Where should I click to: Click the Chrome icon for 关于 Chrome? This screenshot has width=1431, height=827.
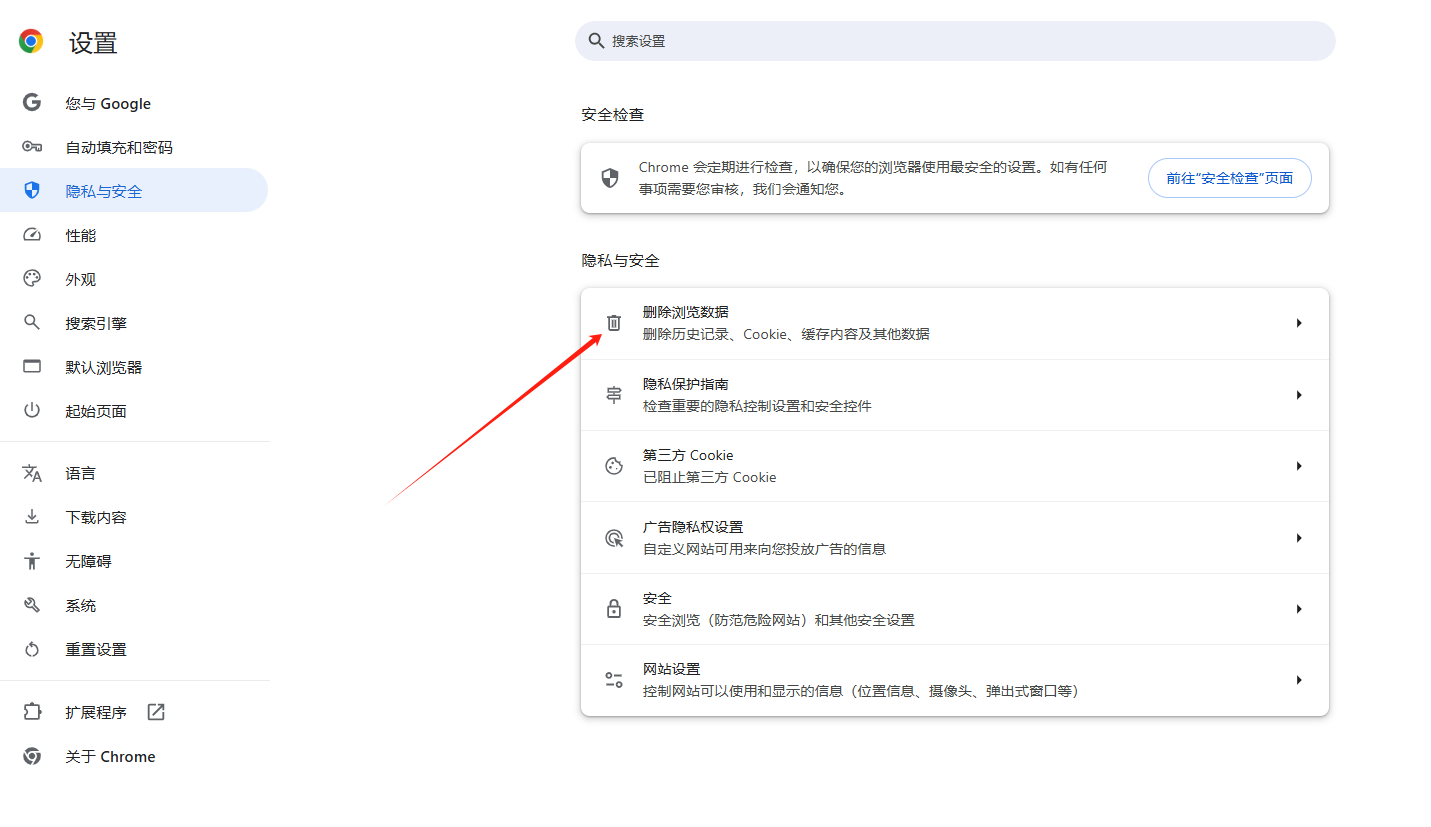(x=32, y=756)
